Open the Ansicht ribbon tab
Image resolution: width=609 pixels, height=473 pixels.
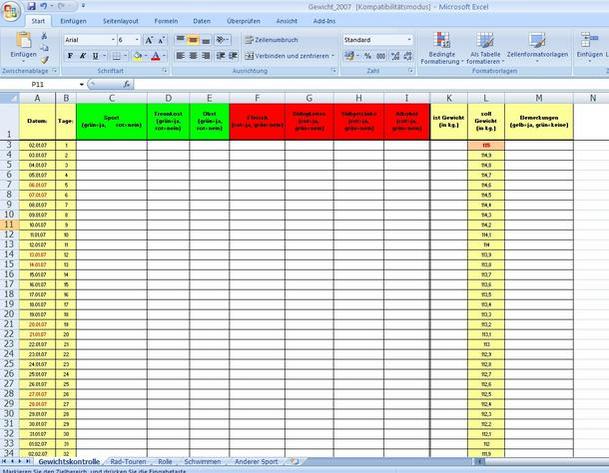pyautogui.click(x=287, y=21)
